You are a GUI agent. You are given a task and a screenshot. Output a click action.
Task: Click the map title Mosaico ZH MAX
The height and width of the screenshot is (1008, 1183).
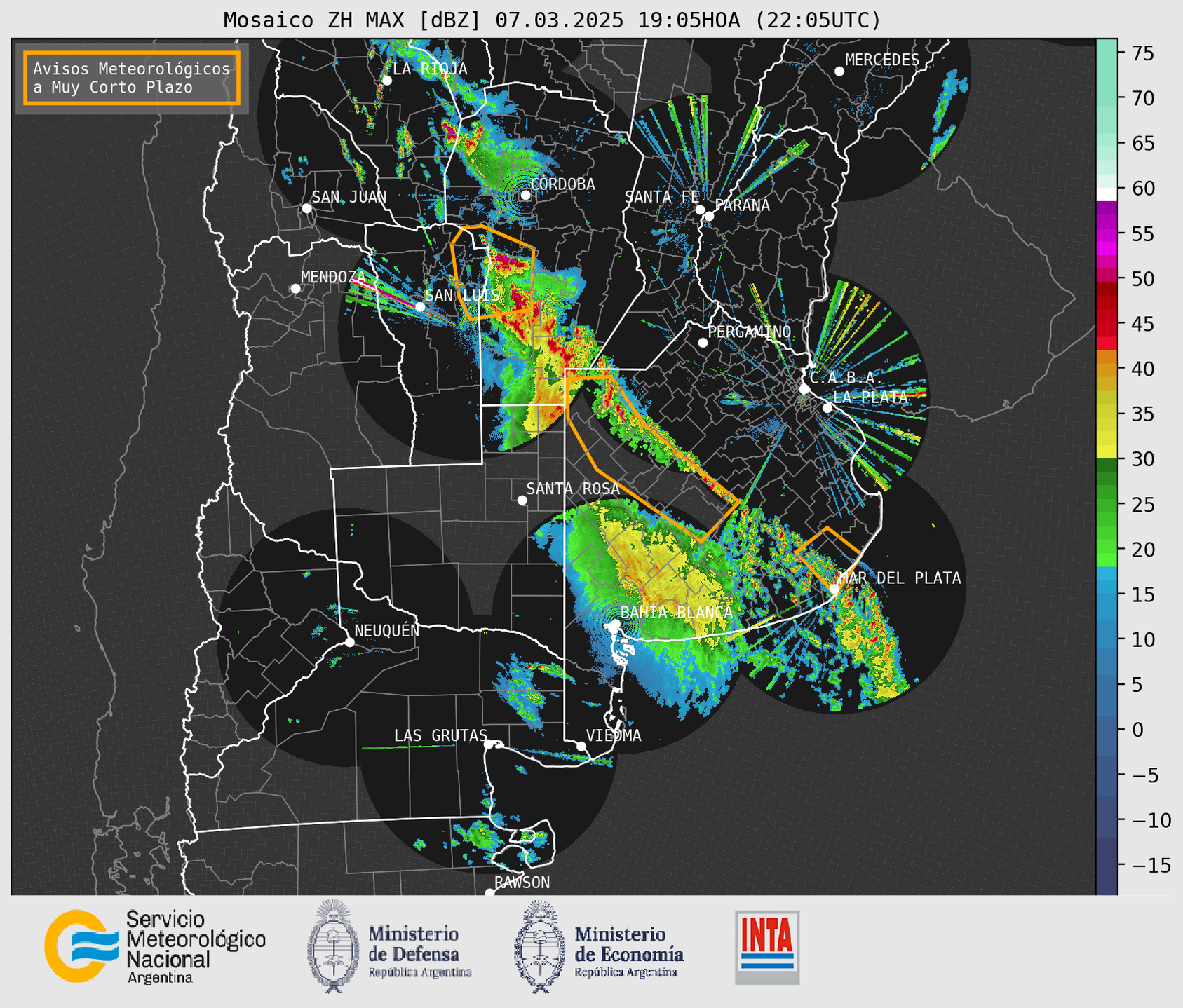click(552, 20)
